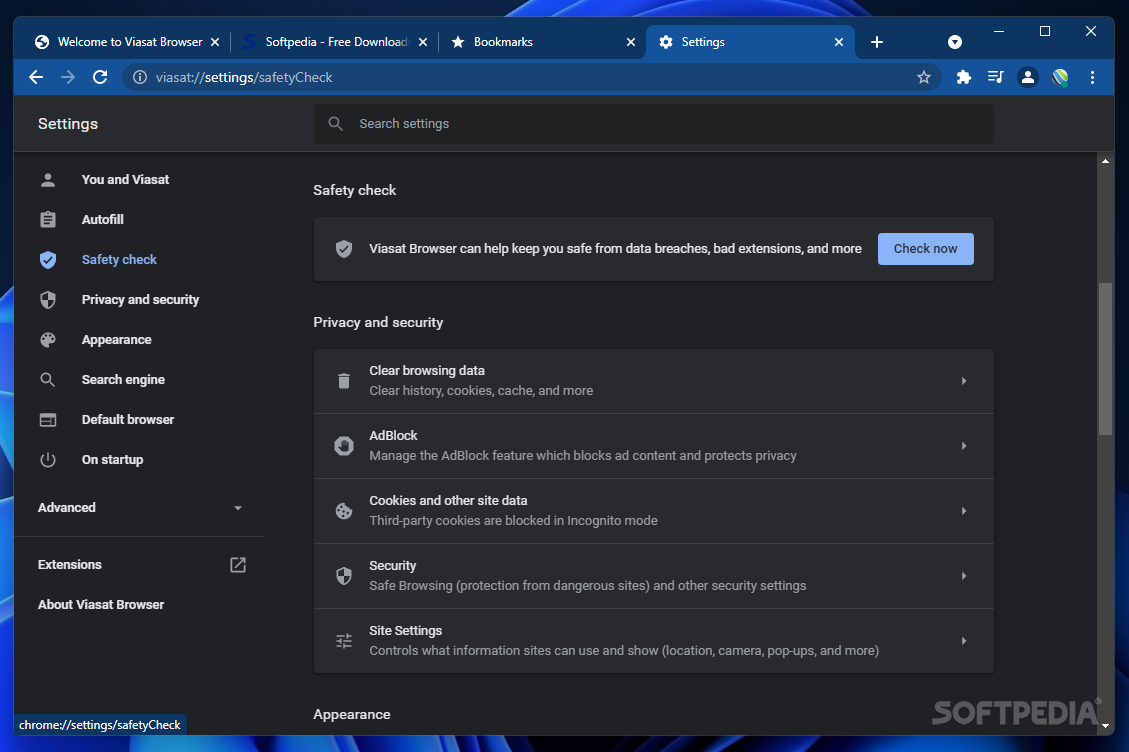Click the arrow on Cookies row
The height and width of the screenshot is (752, 1129).
click(x=963, y=511)
